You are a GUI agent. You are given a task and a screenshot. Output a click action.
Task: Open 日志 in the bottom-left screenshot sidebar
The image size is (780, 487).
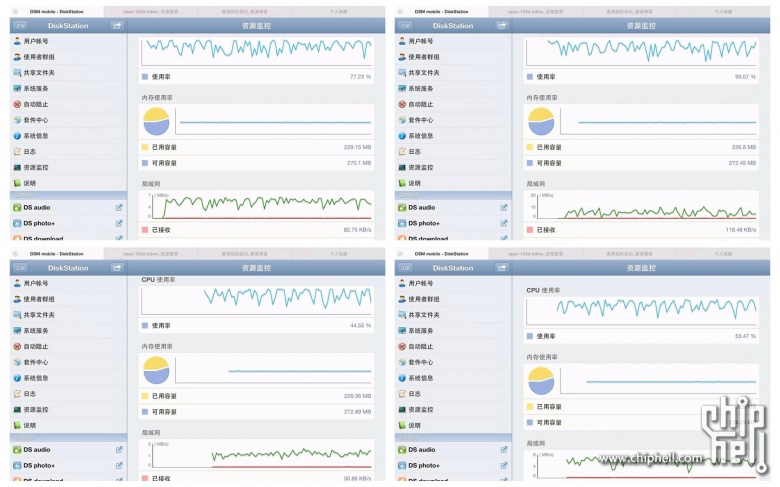[30, 394]
